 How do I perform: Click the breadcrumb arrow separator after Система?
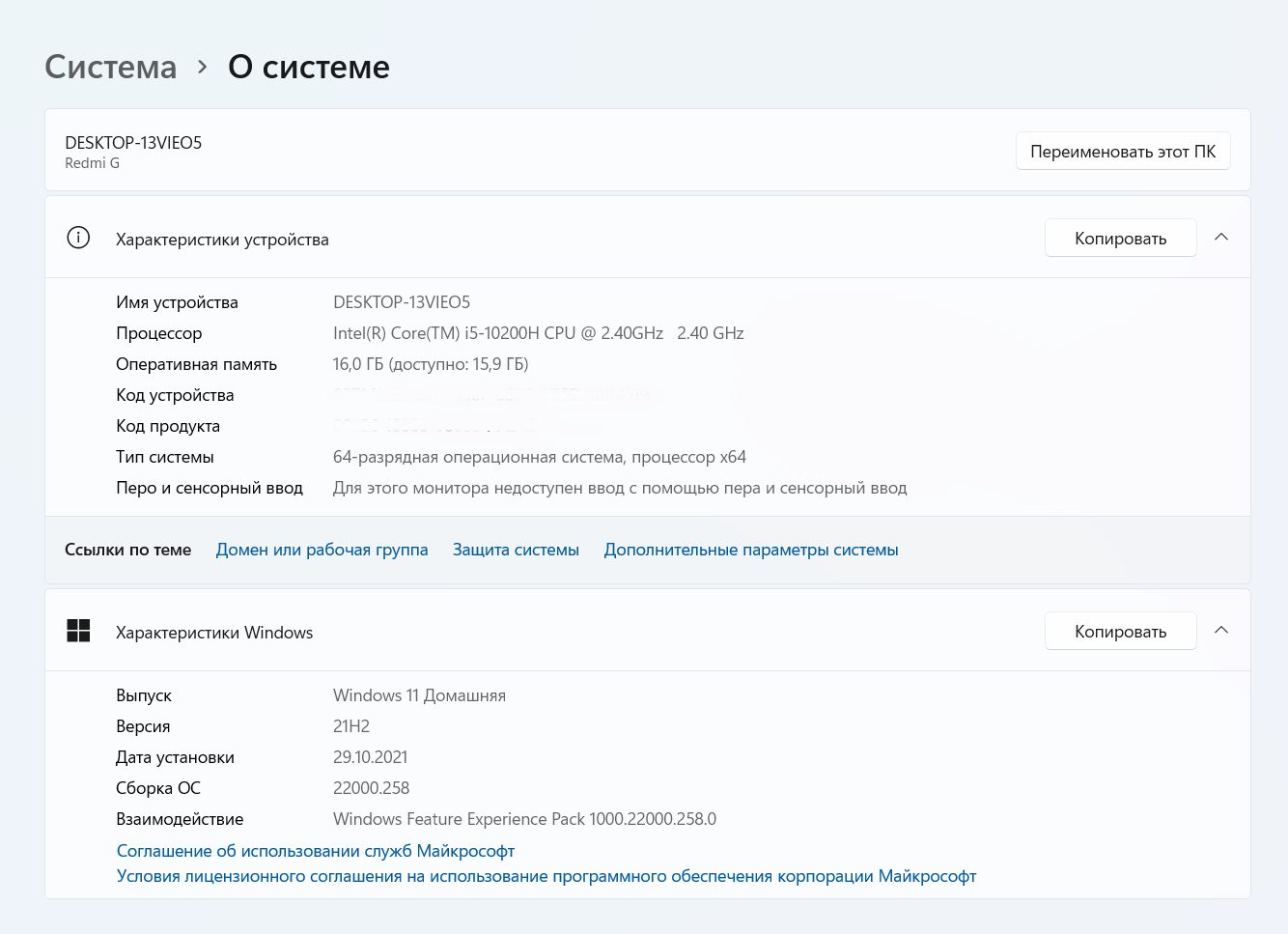[x=202, y=67]
